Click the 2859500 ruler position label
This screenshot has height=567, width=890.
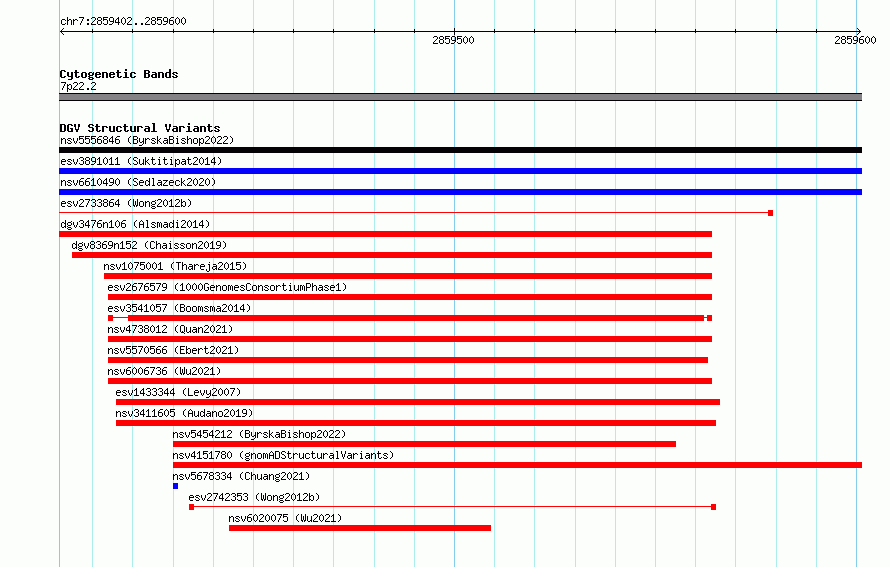453,40
